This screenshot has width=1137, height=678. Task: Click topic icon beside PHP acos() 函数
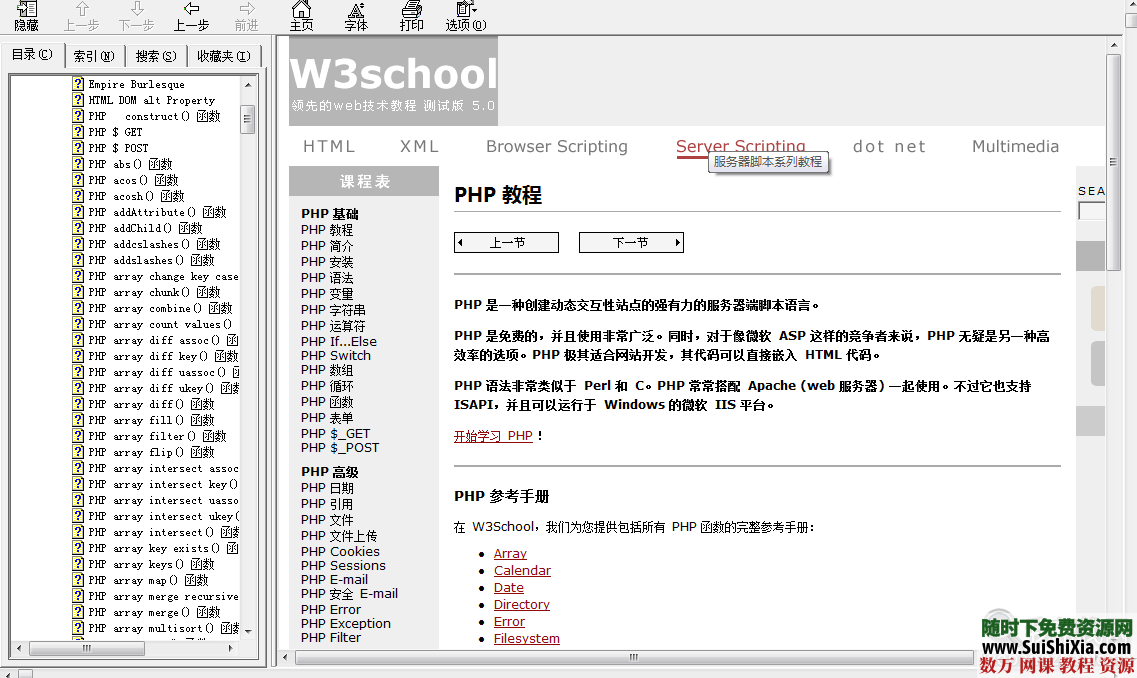point(78,180)
